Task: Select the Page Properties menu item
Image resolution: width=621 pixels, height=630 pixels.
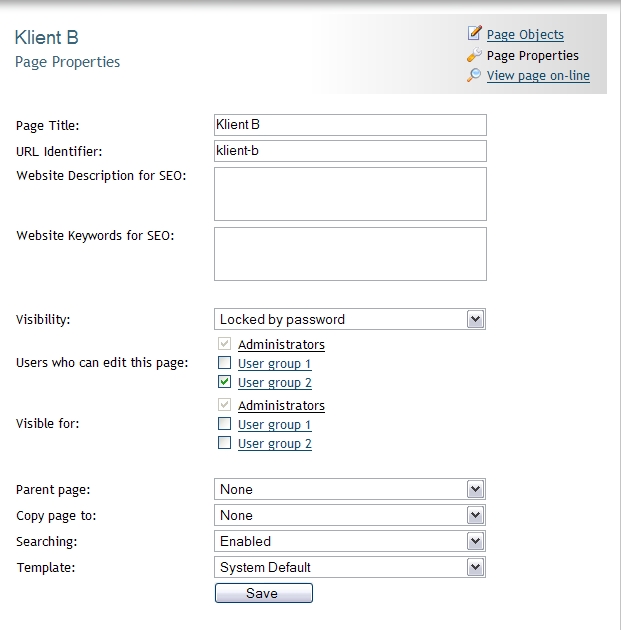Action: [x=533, y=55]
